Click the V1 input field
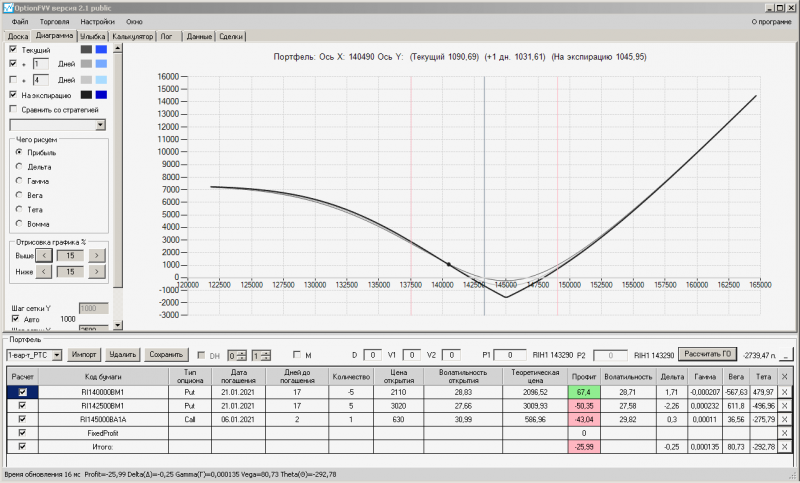 click(x=412, y=355)
